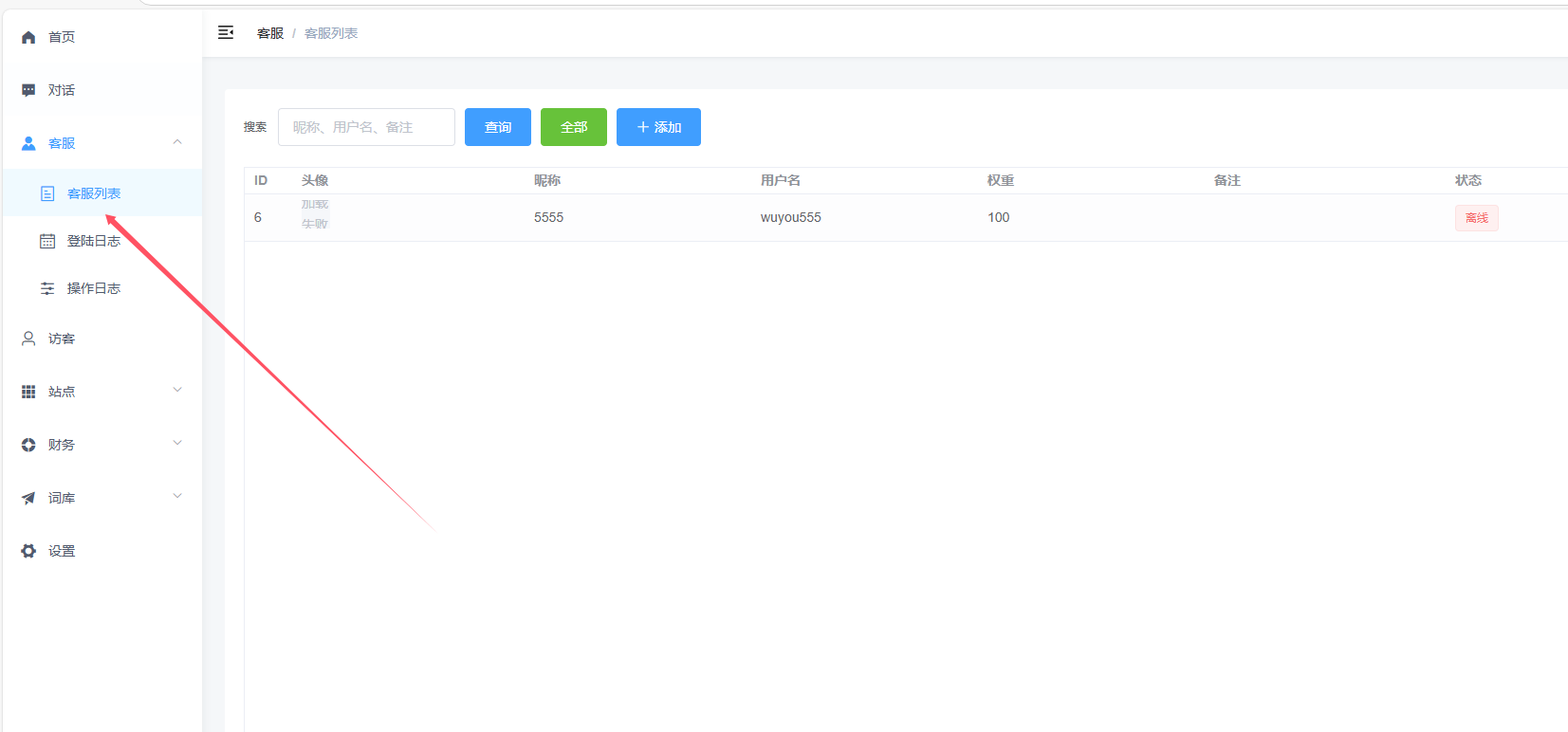Click the 添加 button
Viewport: 1568px width, 732px height.
pyautogui.click(x=658, y=127)
